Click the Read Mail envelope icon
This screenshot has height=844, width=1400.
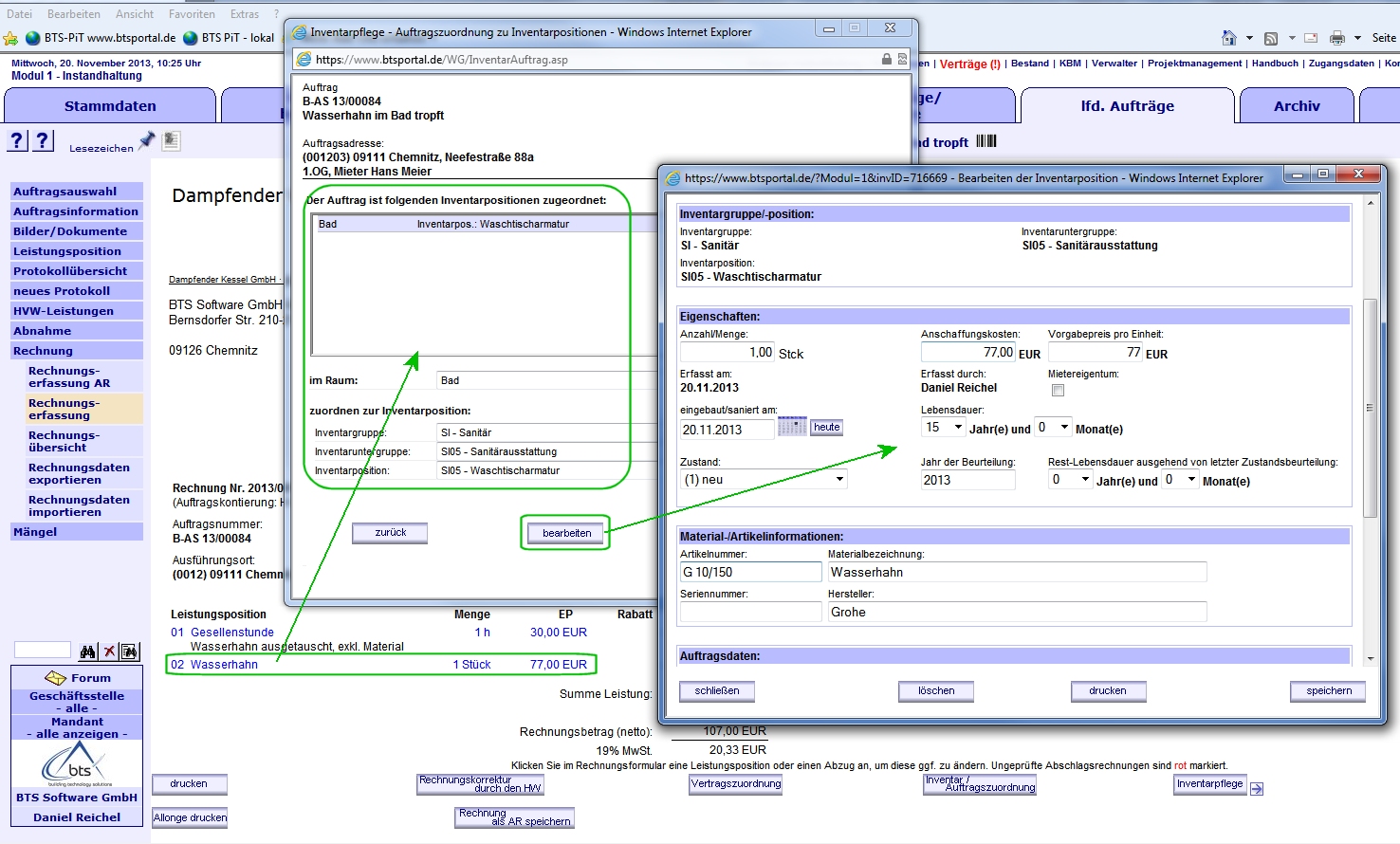click(x=1311, y=39)
